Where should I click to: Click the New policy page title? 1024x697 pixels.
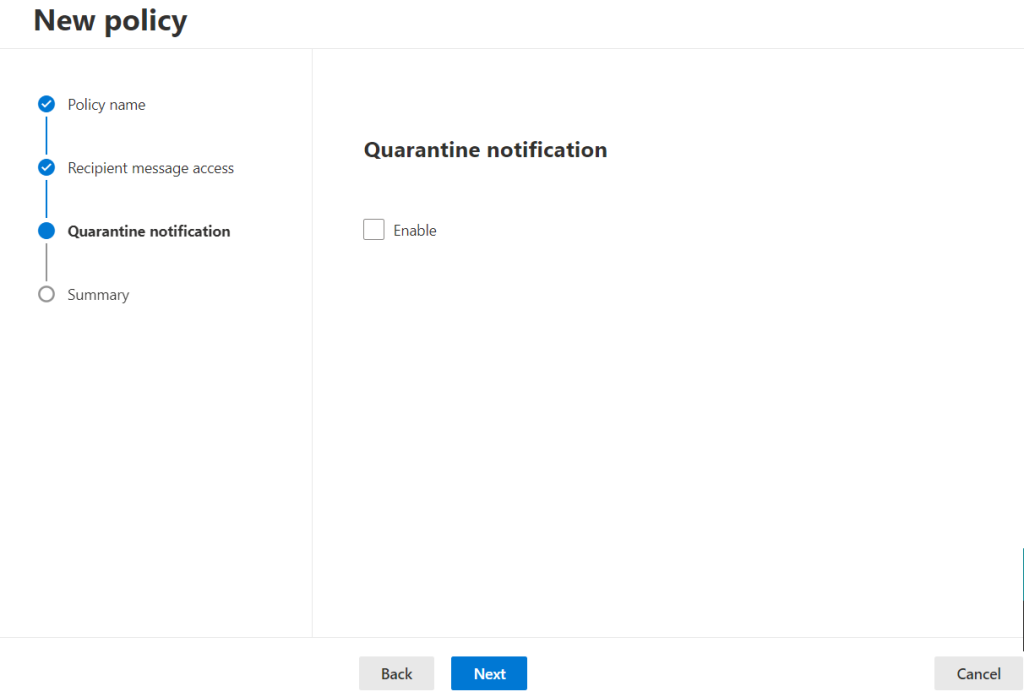tap(110, 20)
